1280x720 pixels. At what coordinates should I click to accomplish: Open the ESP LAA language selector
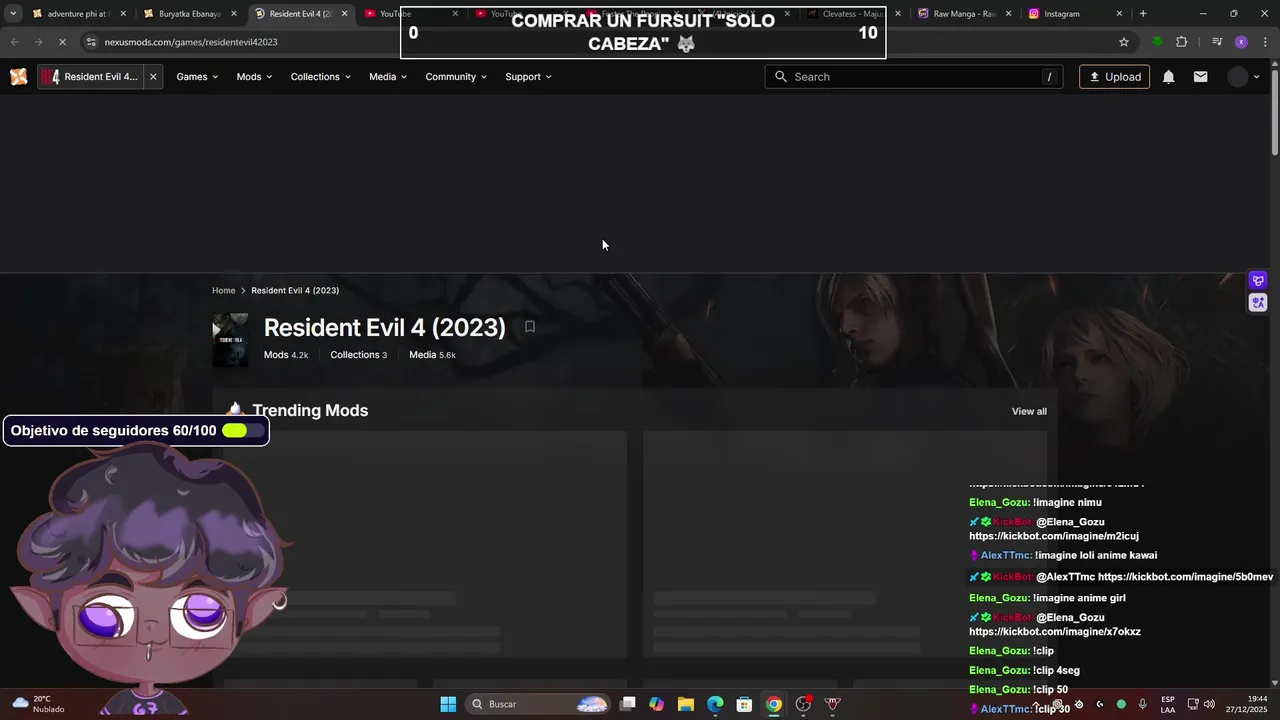[1168, 704]
